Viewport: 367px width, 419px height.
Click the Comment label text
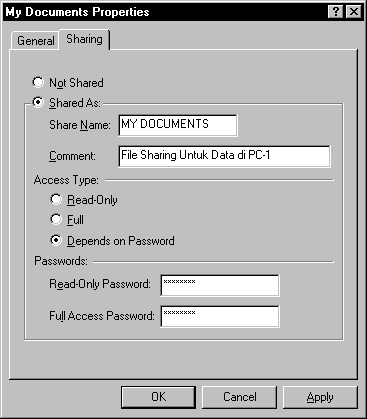72,156
